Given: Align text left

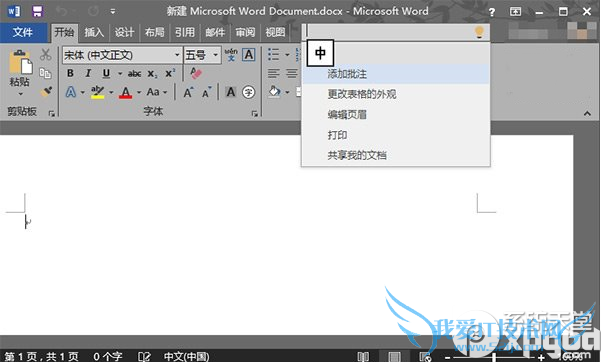Looking at the screenshot, I should point(273,73).
